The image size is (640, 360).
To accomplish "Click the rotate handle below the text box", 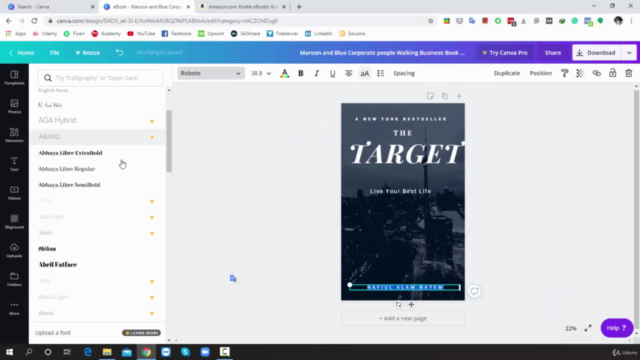I will tap(398, 304).
